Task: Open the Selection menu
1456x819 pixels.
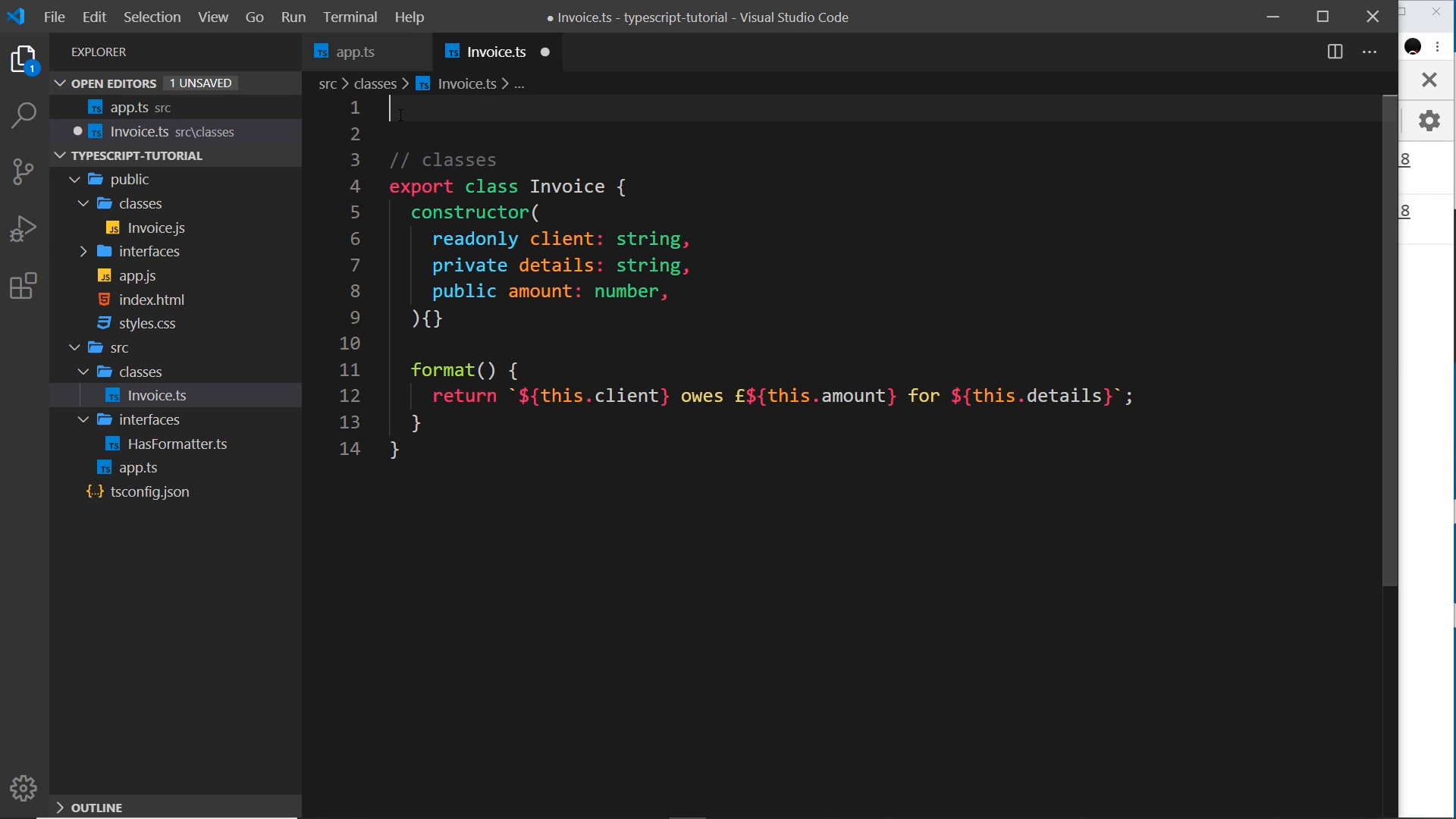Action: tap(152, 17)
